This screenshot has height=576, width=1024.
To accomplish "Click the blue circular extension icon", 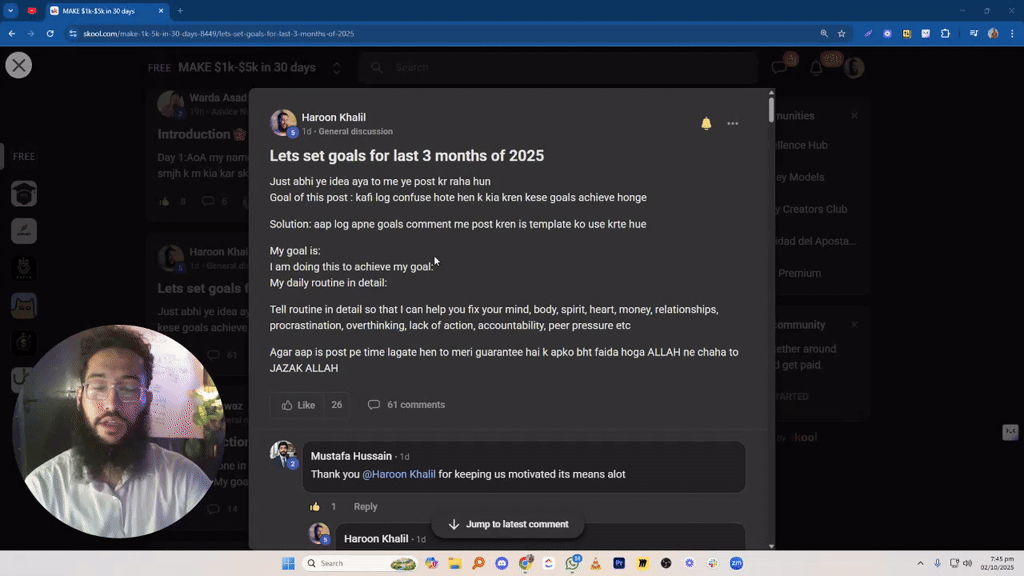I will [x=888, y=33].
